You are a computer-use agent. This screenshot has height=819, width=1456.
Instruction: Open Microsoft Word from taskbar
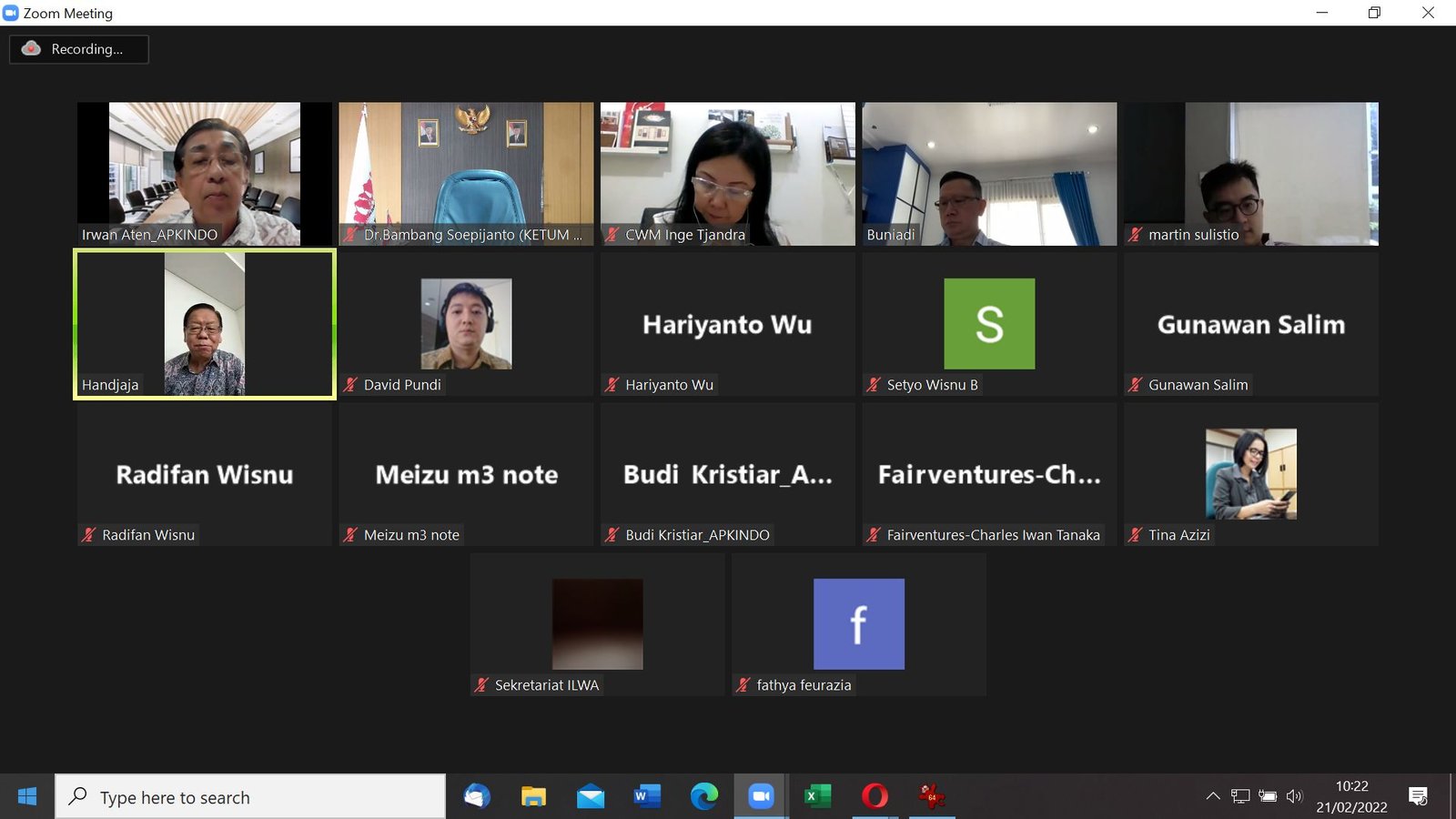tap(647, 797)
